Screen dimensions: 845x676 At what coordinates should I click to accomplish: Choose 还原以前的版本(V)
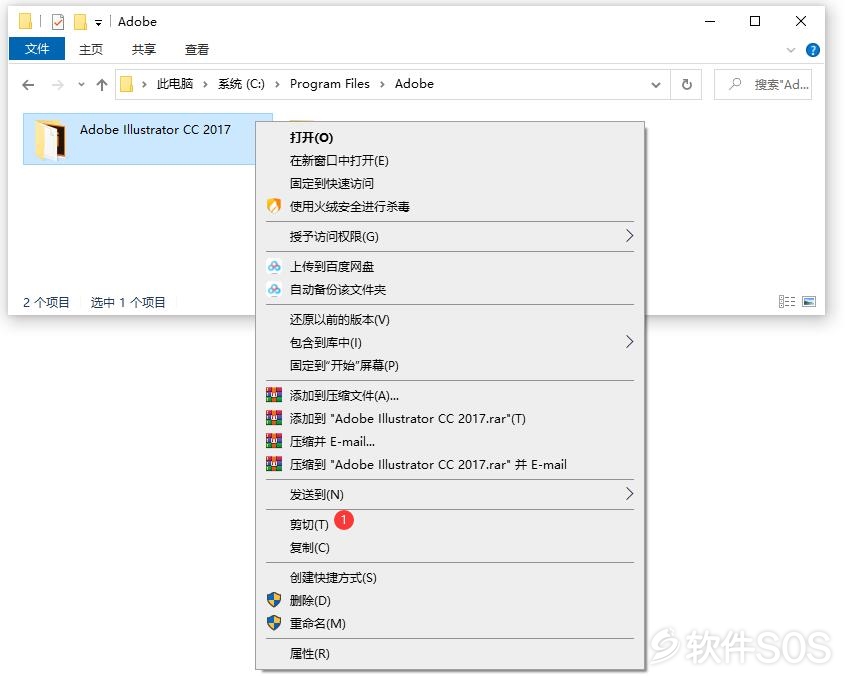(340, 320)
